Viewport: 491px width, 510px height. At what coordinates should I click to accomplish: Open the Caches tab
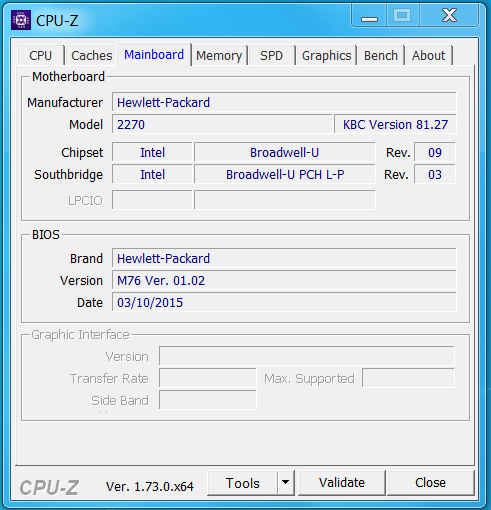coord(91,55)
